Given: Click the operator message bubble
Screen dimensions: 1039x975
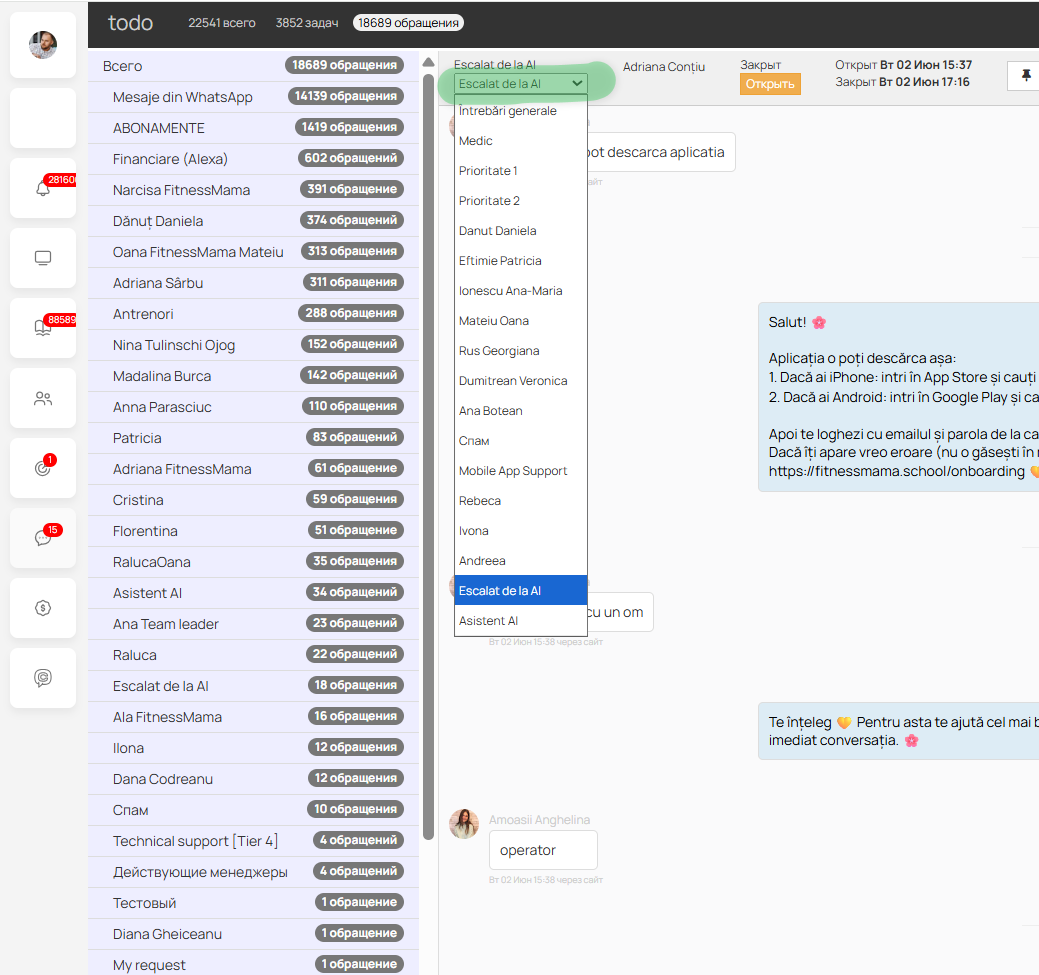Looking at the screenshot, I should (x=543, y=850).
